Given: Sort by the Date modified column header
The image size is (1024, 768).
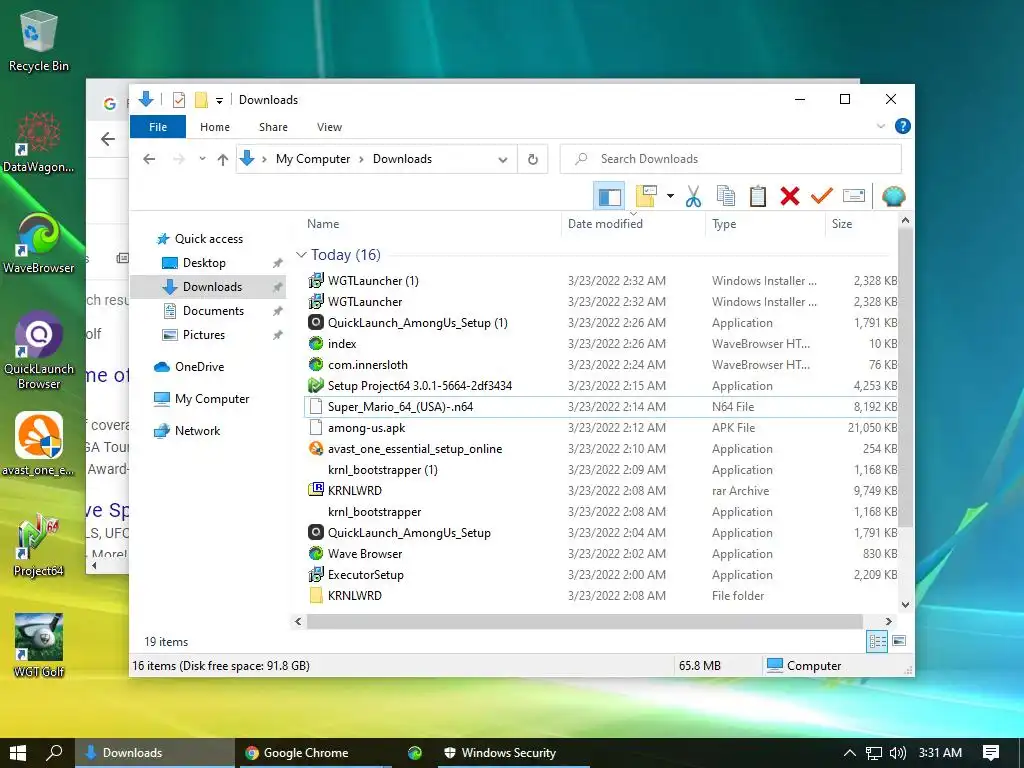Looking at the screenshot, I should click(x=605, y=223).
